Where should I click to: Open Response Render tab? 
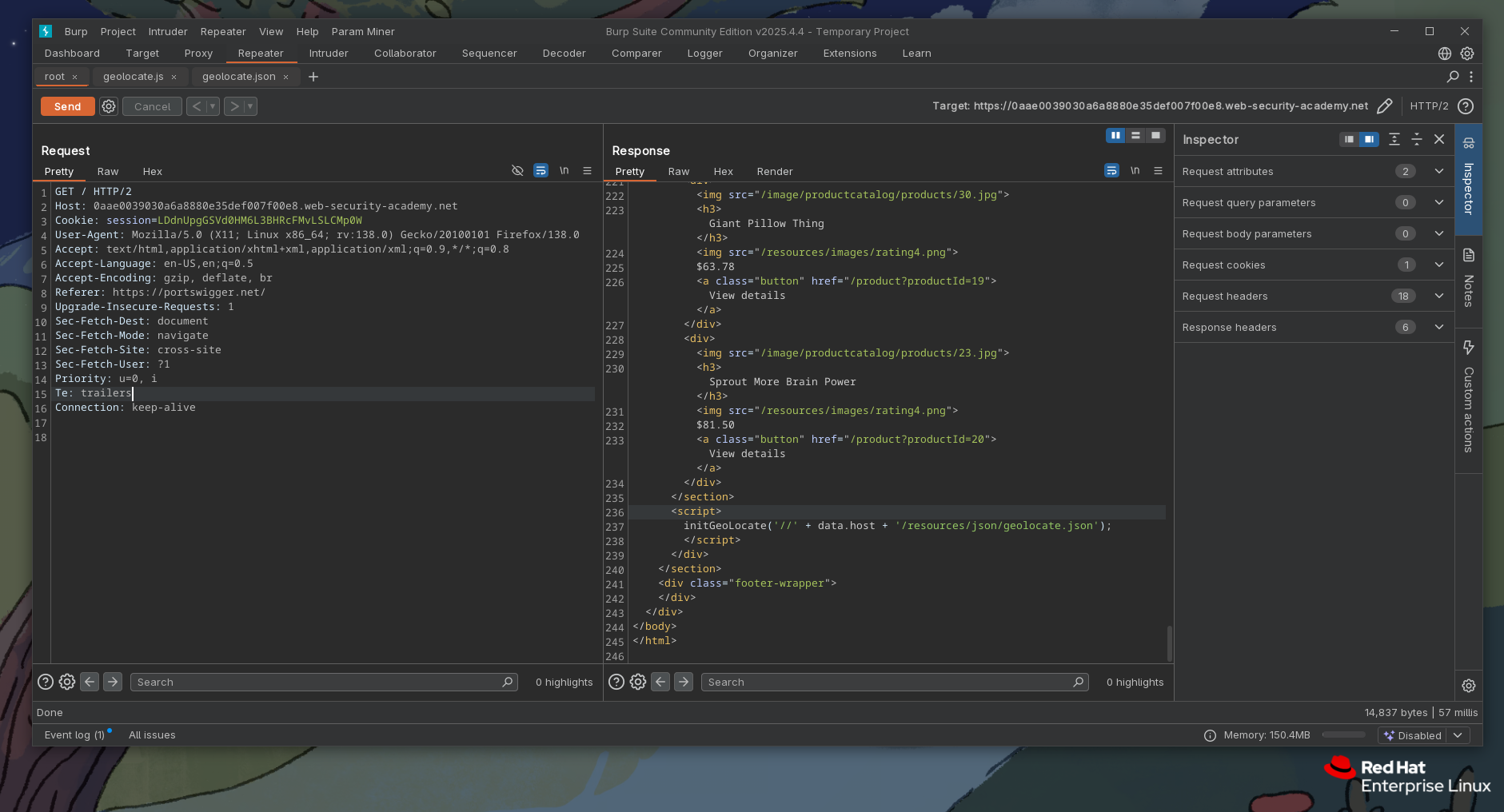775,172
